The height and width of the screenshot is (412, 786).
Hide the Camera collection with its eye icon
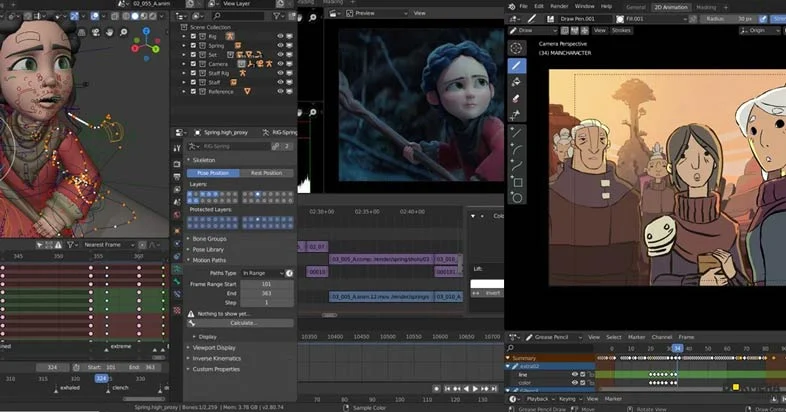[x=281, y=64]
